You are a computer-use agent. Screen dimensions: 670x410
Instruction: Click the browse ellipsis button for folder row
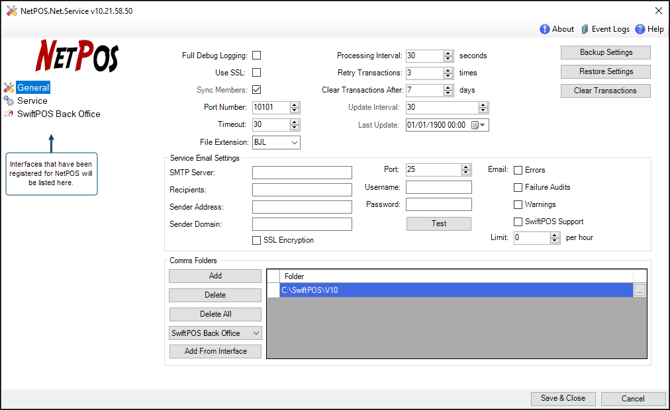[x=640, y=291]
